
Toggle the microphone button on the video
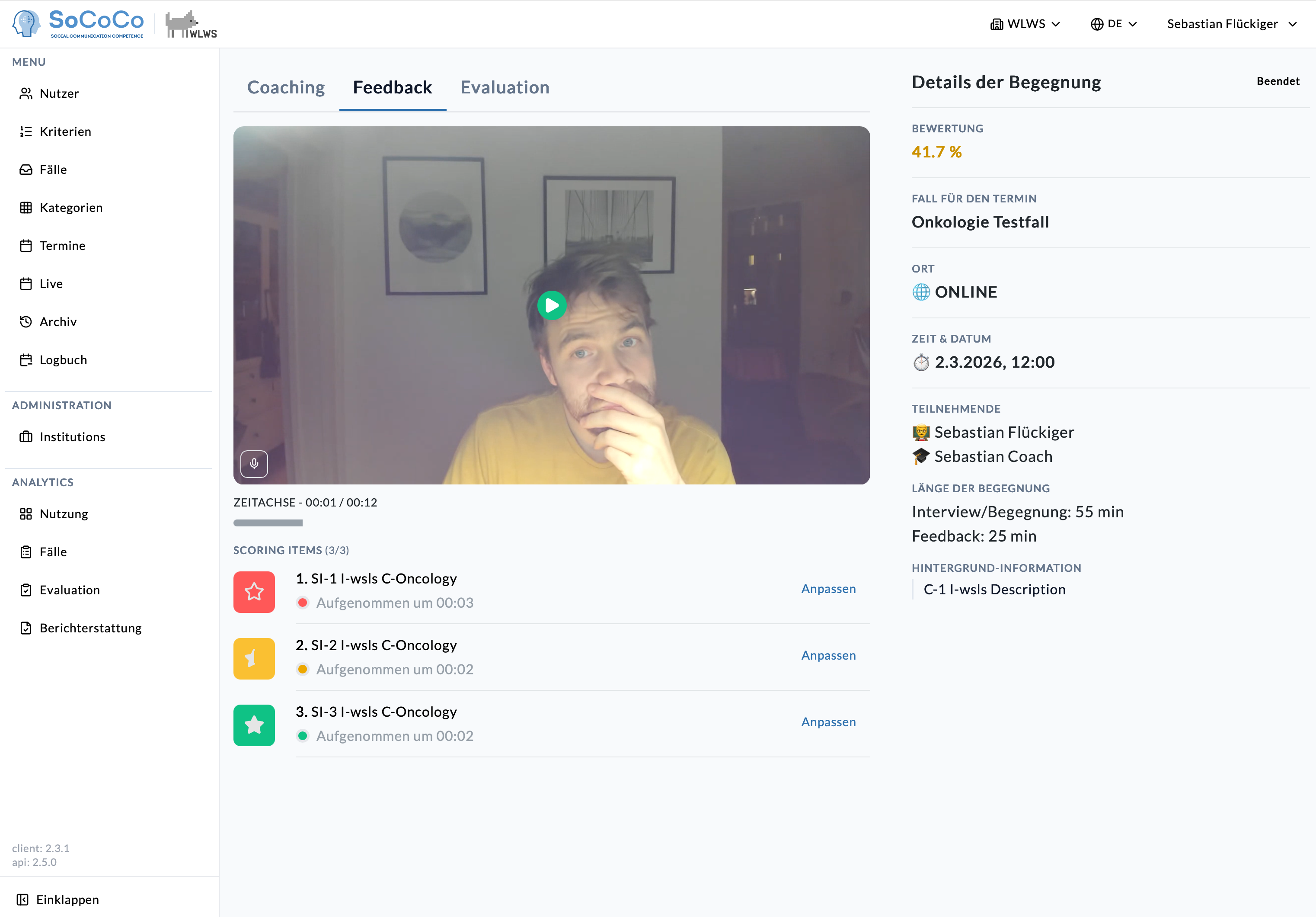(254, 463)
